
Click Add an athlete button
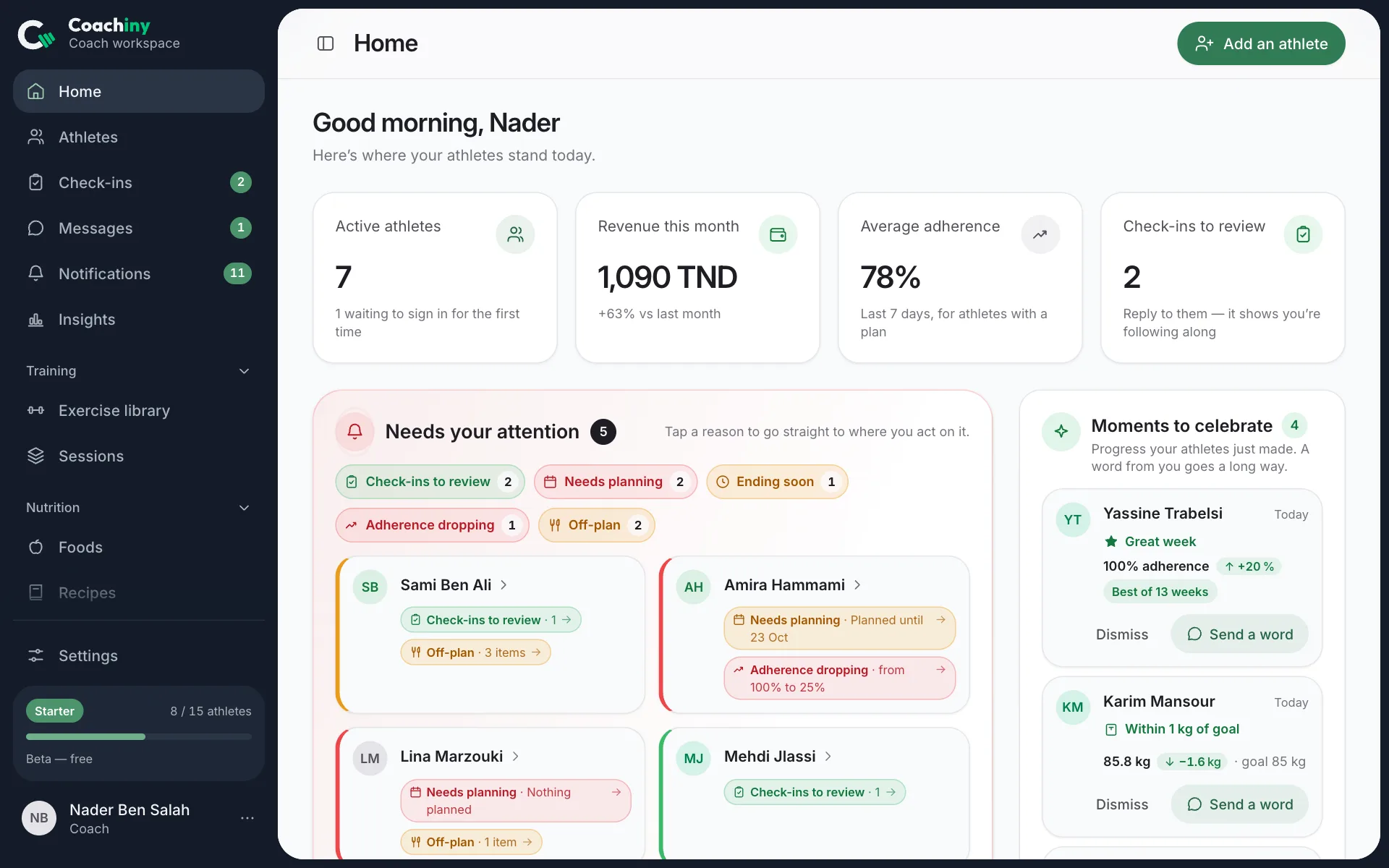[1261, 43]
